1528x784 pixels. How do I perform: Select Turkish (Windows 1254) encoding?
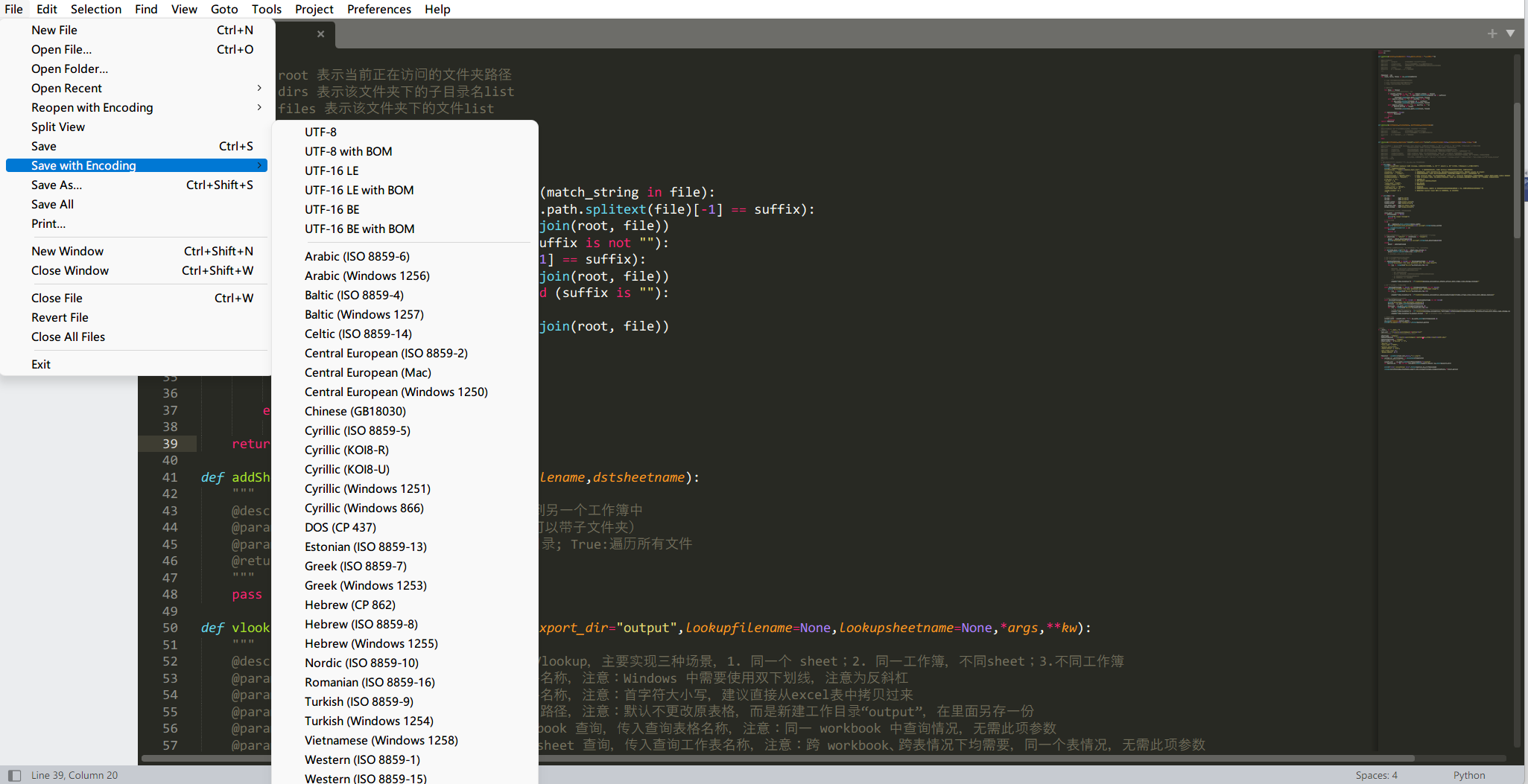tap(405, 721)
